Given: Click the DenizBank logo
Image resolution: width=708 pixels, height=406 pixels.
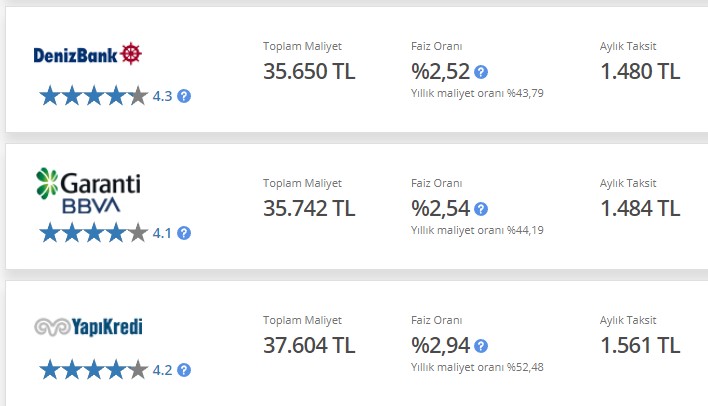Looking at the screenshot, I should [88, 54].
